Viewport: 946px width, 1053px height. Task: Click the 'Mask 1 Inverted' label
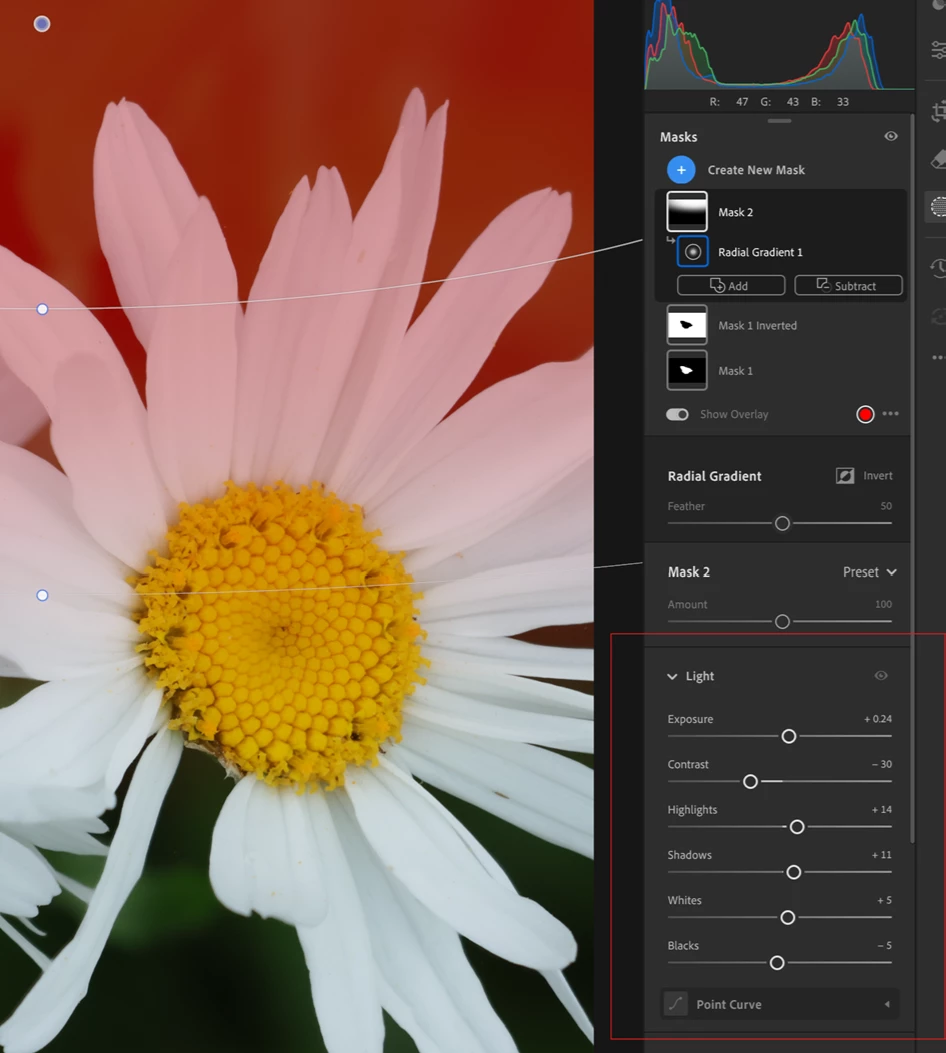pos(757,326)
